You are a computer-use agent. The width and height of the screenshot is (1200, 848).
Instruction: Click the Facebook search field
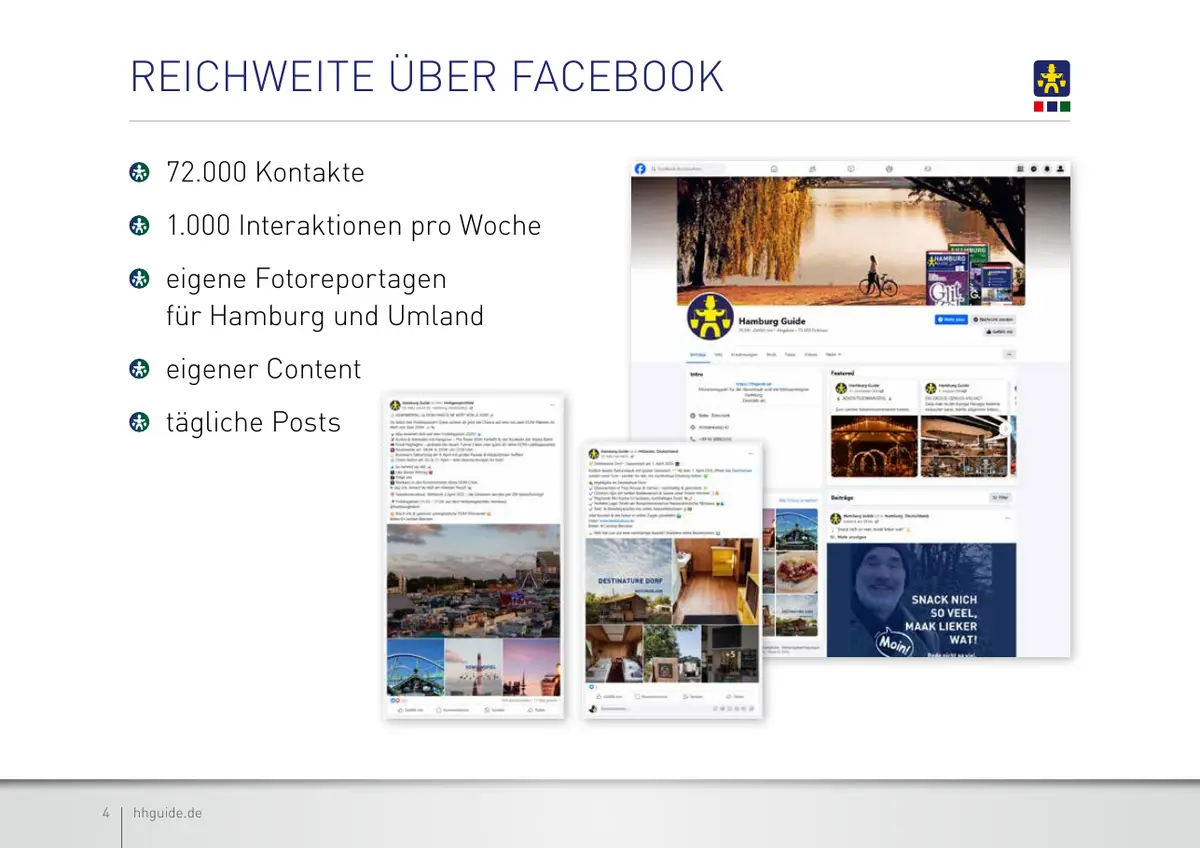click(x=689, y=168)
